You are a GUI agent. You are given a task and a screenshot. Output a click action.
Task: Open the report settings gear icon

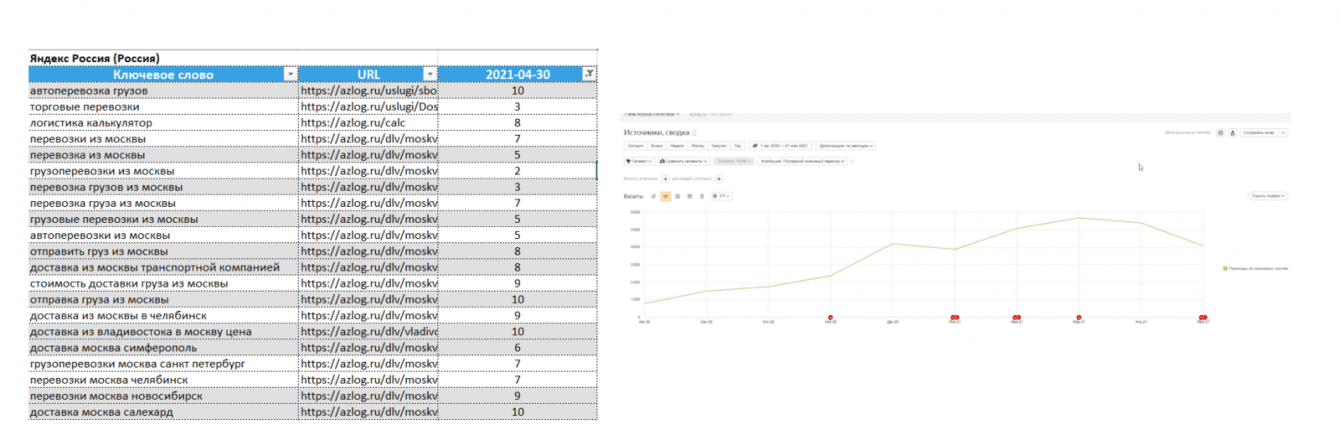1221,133
